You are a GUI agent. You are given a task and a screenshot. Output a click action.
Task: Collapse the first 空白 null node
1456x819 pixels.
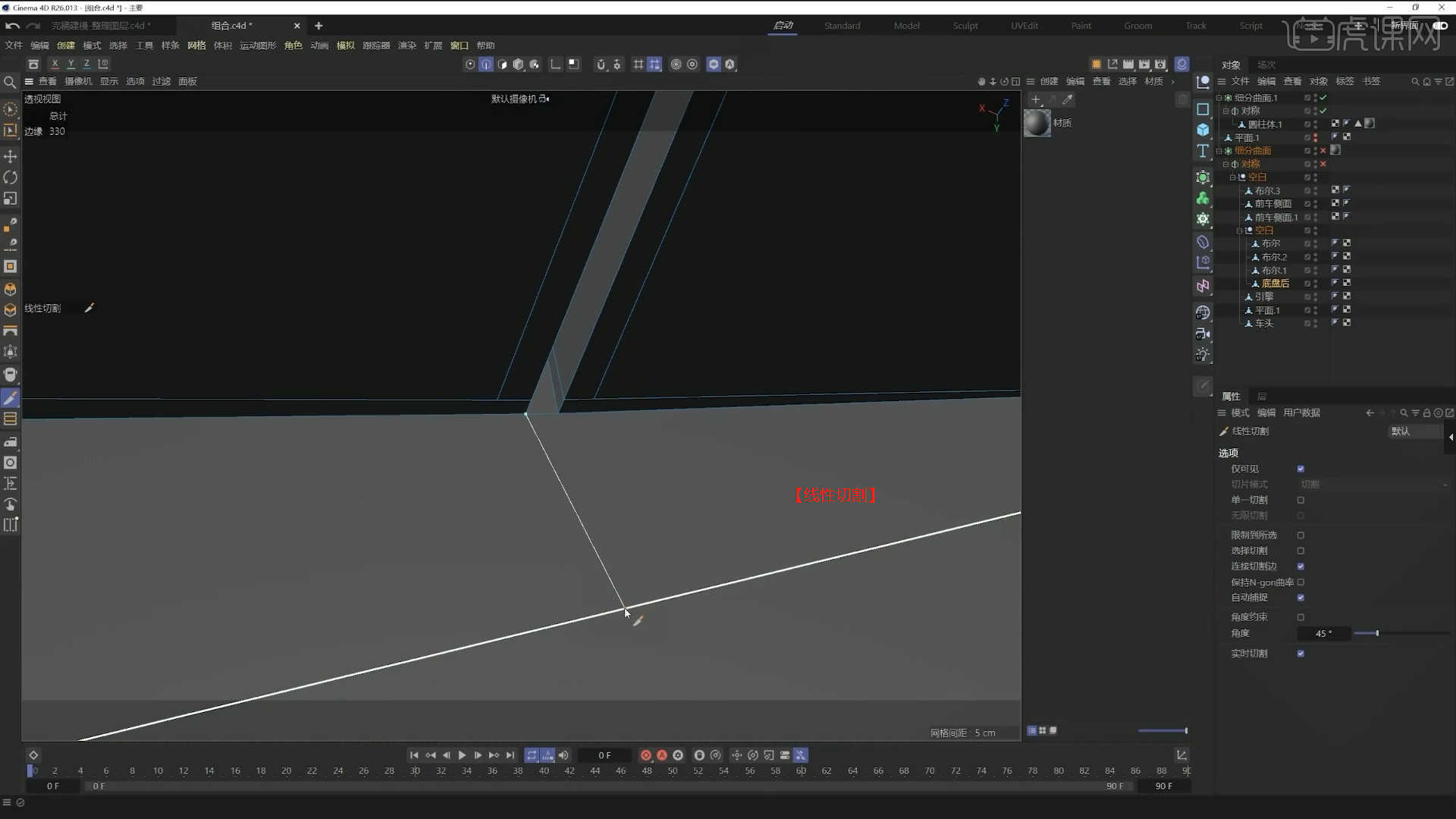1232,177
